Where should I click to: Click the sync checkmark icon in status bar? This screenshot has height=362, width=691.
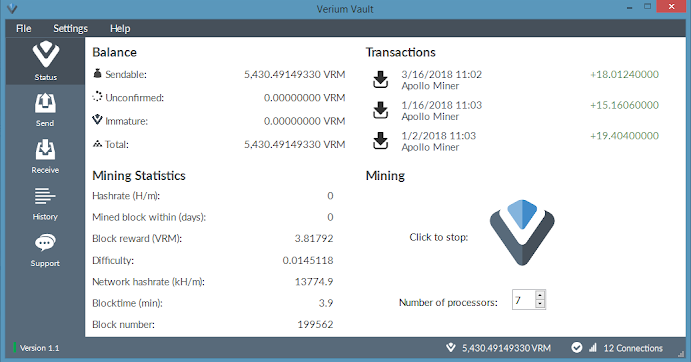pos(576,347)
